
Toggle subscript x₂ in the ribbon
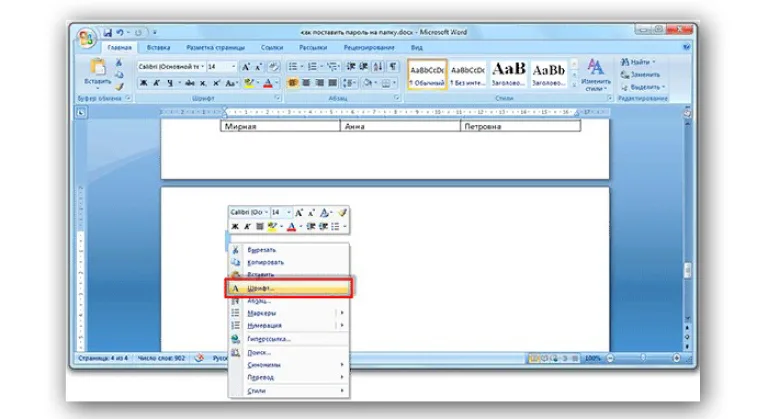pos(203,83)
